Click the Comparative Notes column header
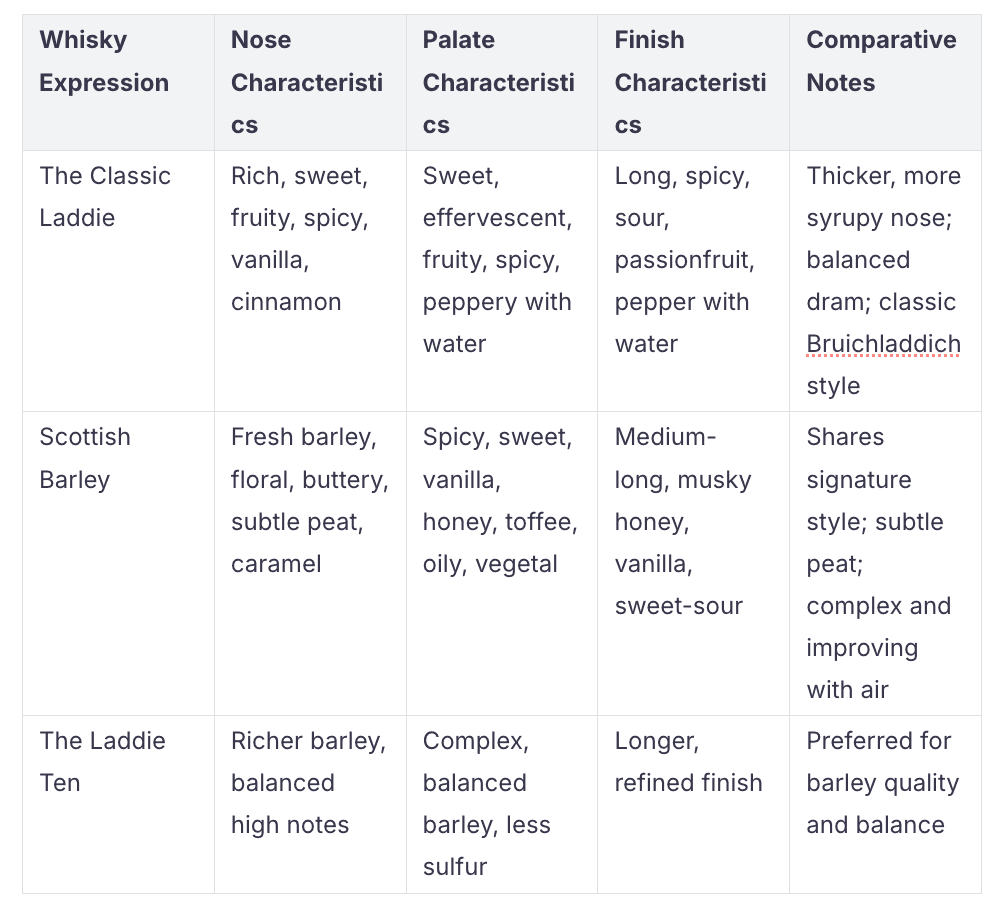992x904 pixels. coord(881,61)
